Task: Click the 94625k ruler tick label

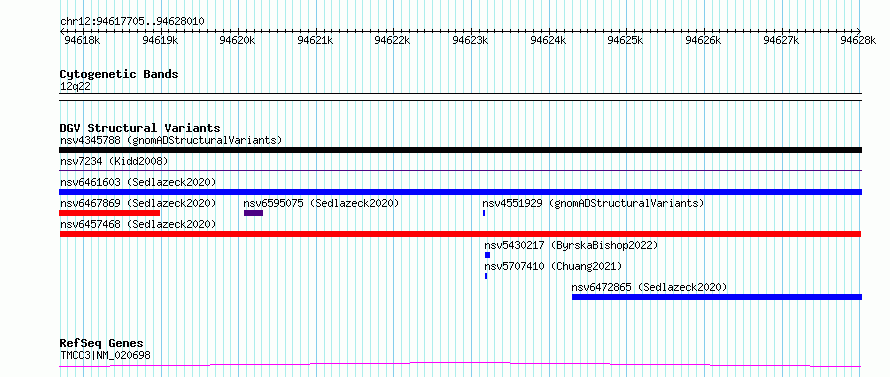Action: [x=626, y=40]
